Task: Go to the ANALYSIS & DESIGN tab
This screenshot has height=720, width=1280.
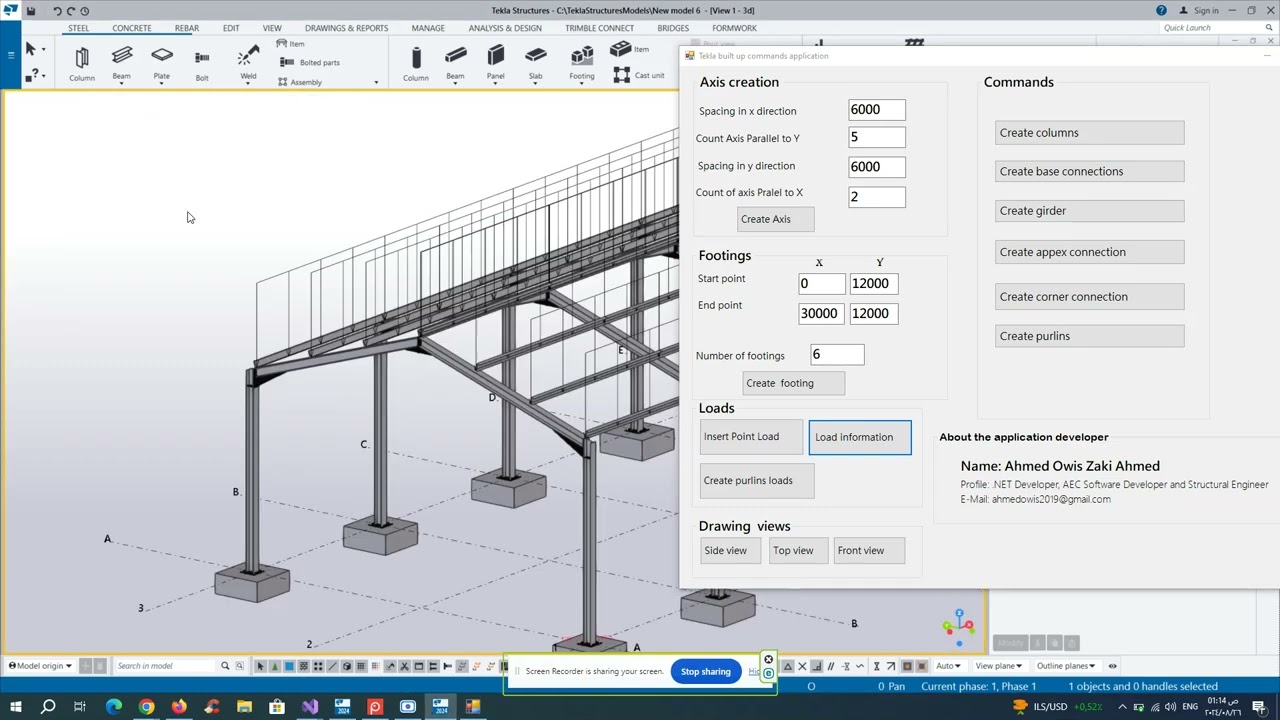Action: [x=505, y=28]
